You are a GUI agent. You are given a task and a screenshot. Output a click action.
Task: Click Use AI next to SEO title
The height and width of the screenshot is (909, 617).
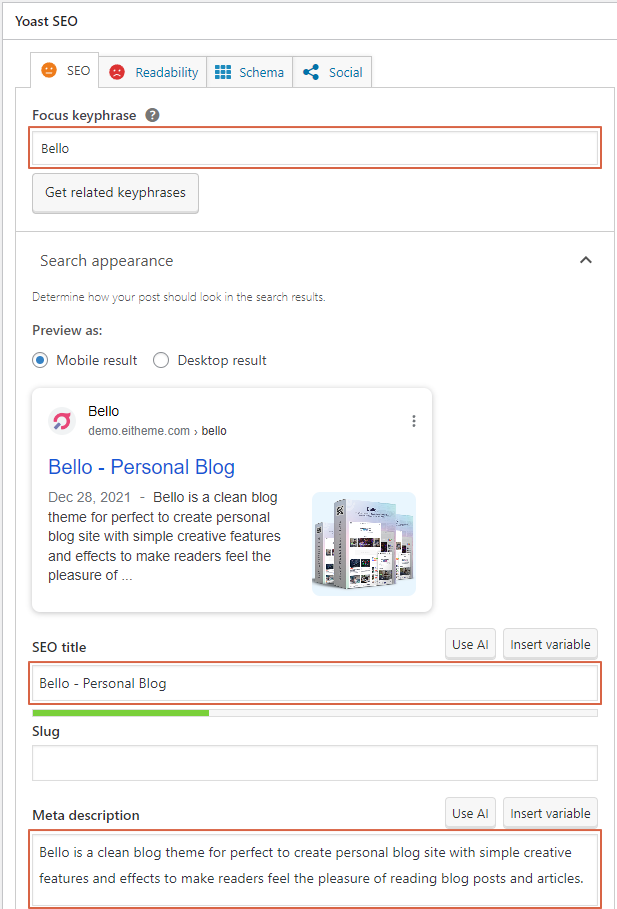coord(470,644)
